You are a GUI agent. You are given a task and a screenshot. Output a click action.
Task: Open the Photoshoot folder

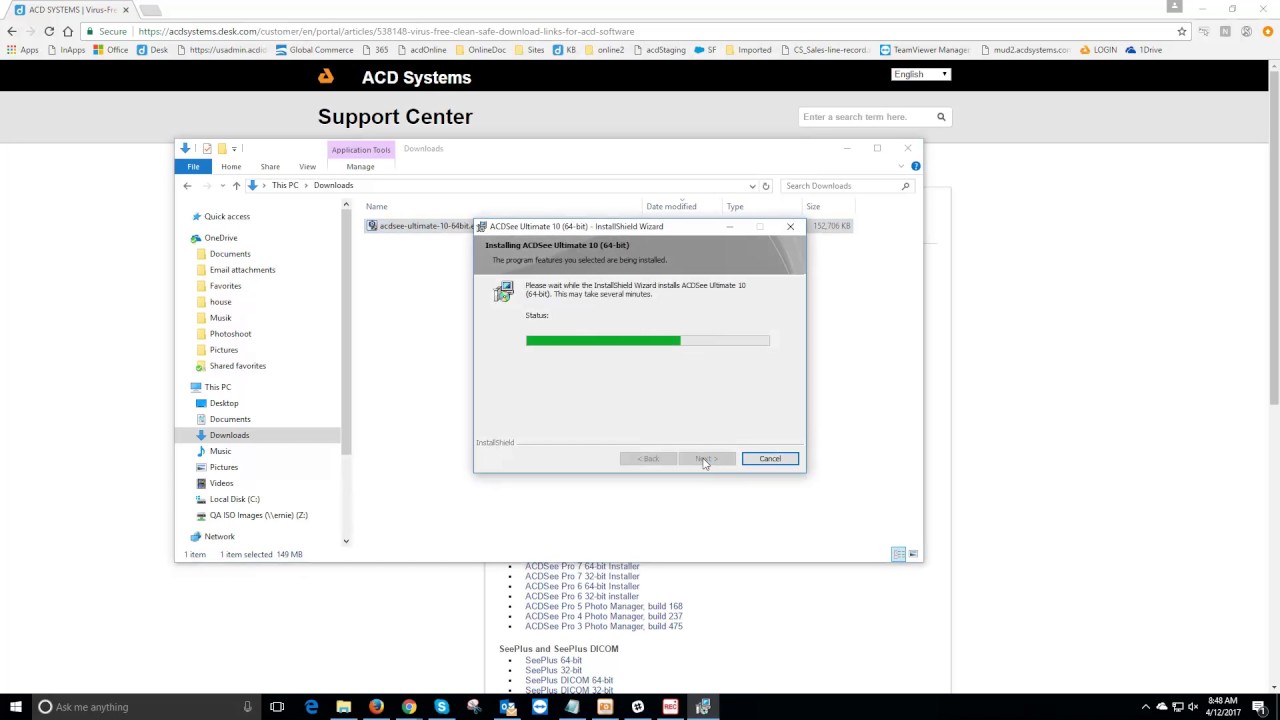tap(230, 334)
